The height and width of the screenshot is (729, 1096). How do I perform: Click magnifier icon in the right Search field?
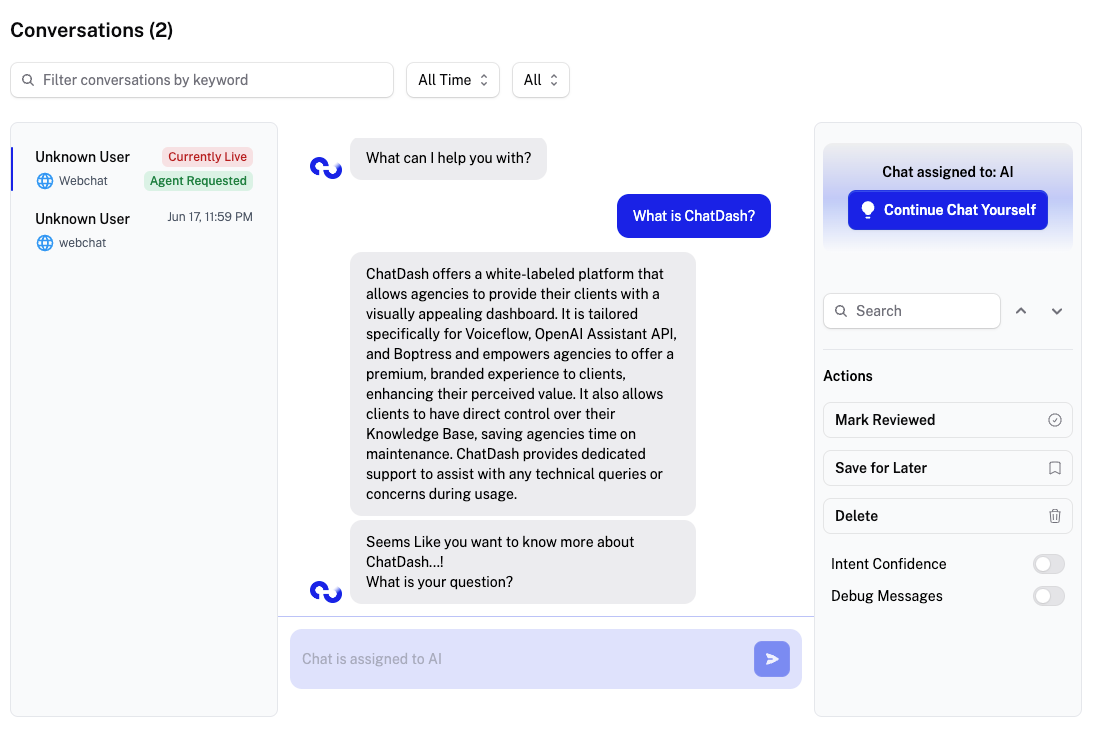point(841,311)
